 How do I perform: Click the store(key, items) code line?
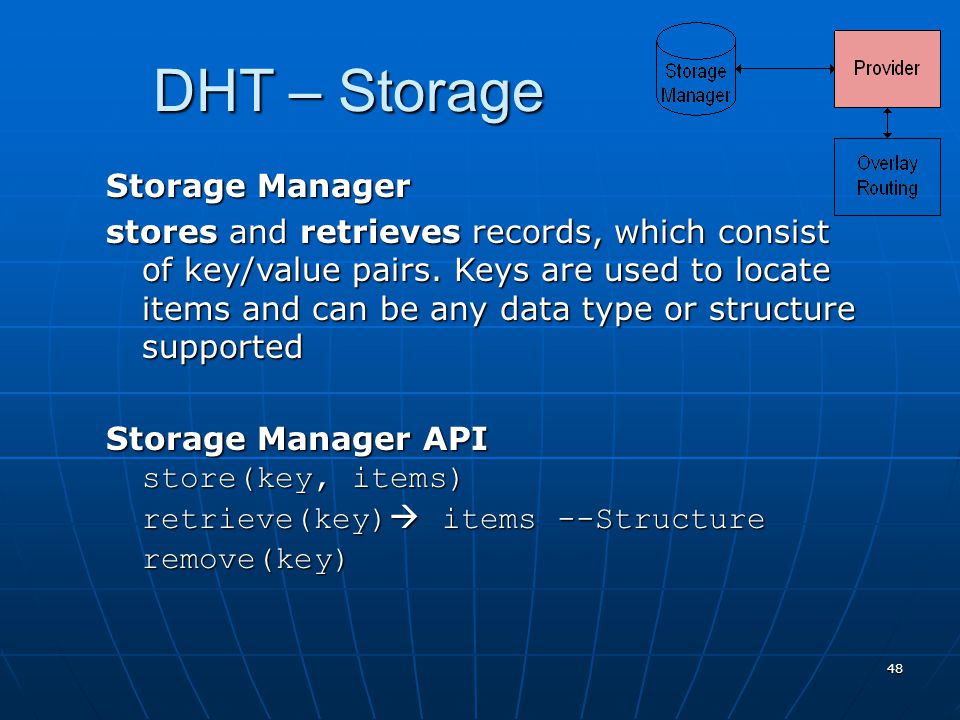[x=301, y=479]
